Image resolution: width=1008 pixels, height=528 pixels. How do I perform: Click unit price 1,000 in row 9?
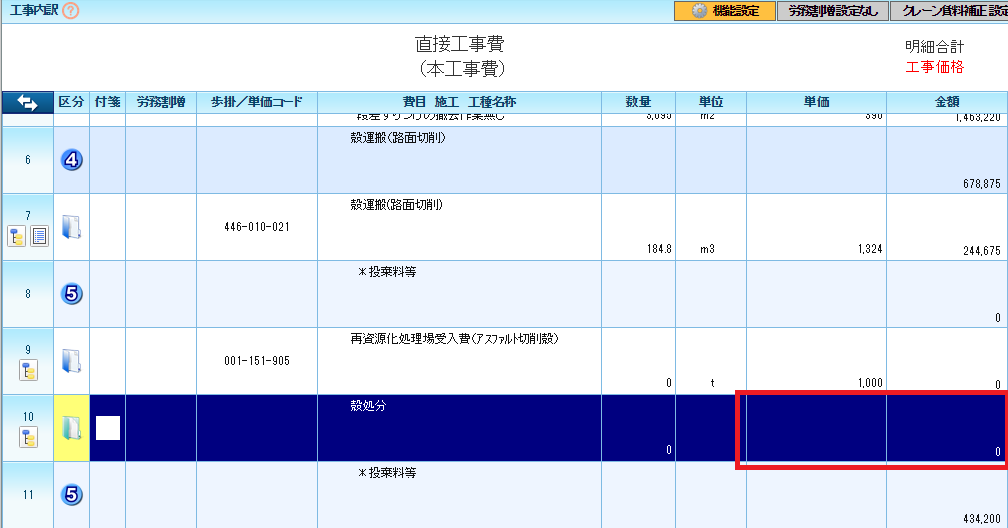(x=870, y=383)
